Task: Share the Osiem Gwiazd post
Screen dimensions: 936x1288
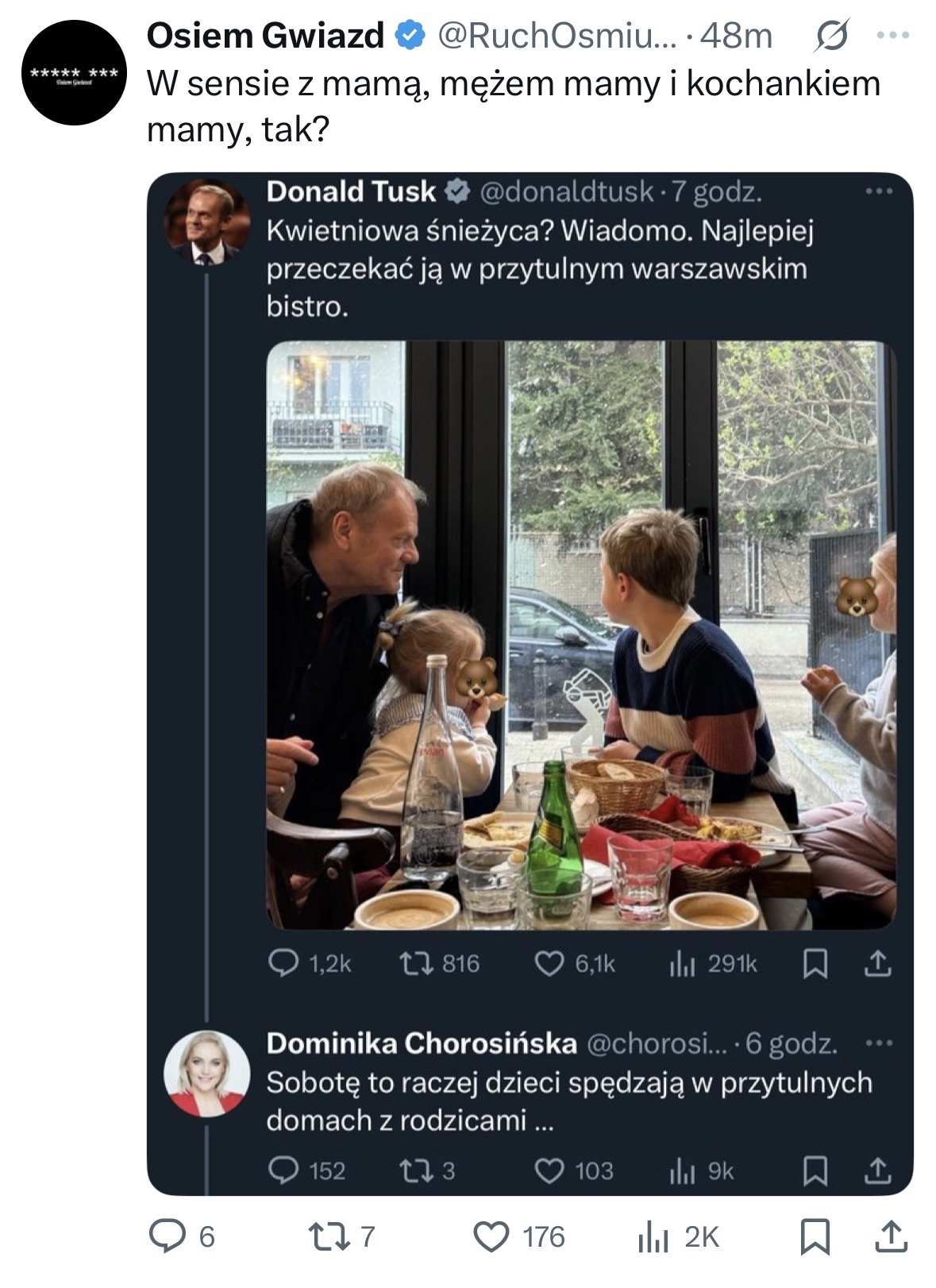Action: pos(890,1236)
